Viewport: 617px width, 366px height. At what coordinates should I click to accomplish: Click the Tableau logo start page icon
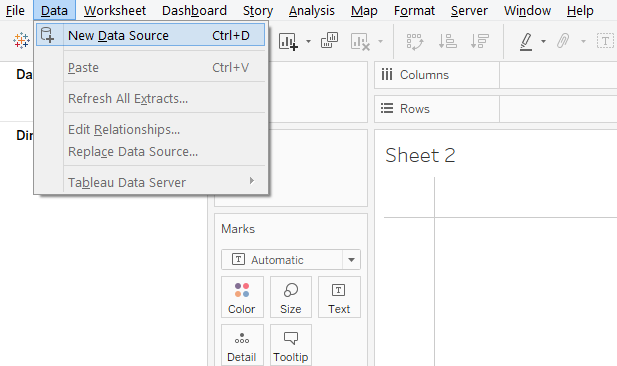coord(21,41)
